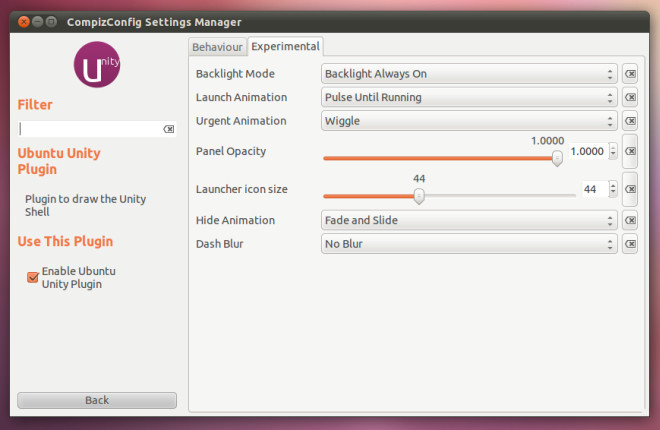Open the Urgent Animation dropdown

pyautogui.click(x=469, y=121)
